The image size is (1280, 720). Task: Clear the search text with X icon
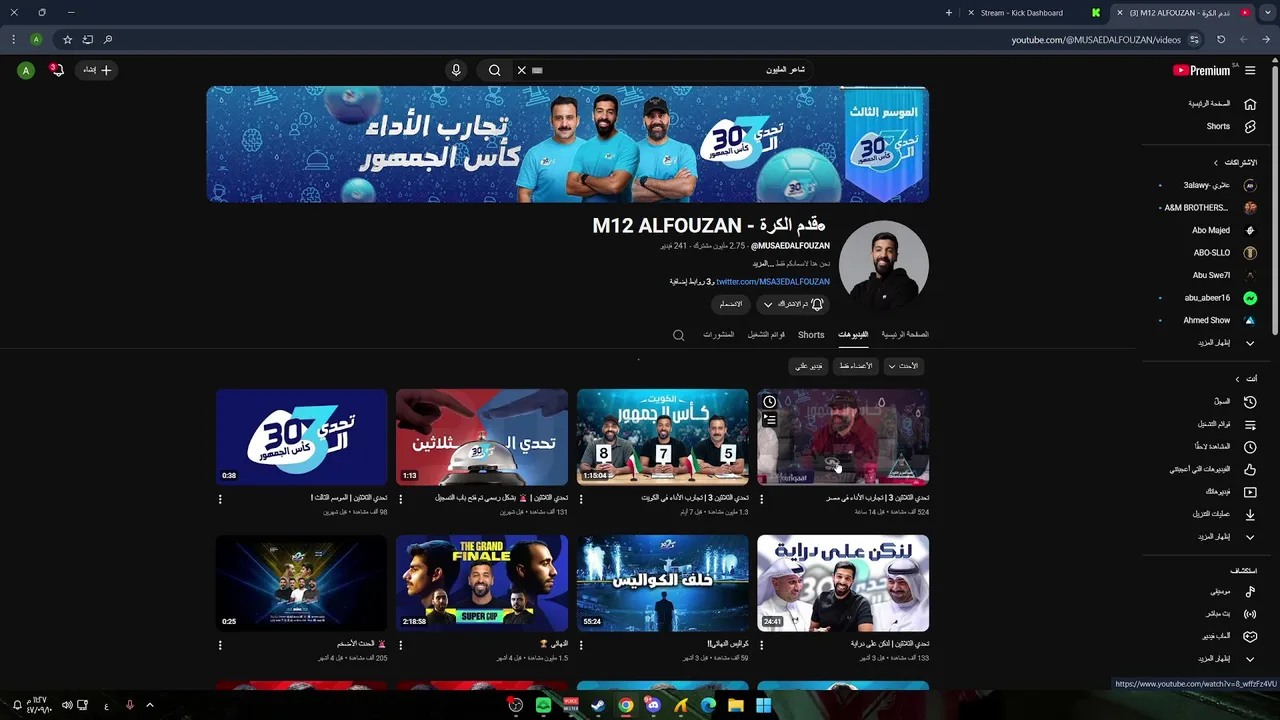521,70
